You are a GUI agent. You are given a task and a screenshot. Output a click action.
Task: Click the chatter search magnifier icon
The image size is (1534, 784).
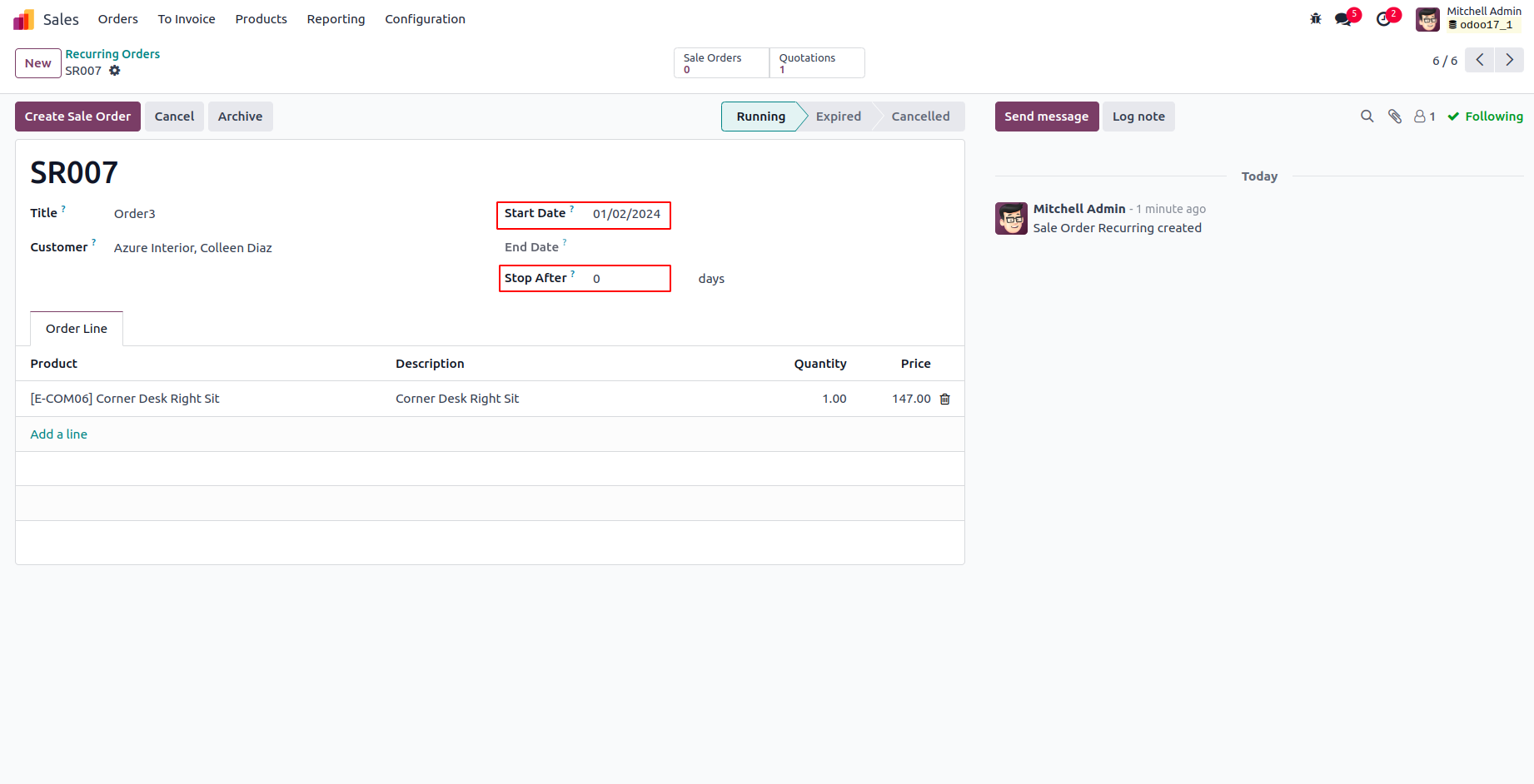click(x=1367, y=117)
